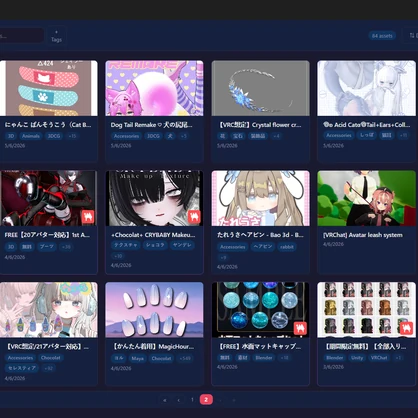This screenshot has height=418, width=418.
Task: Click the red badge icon on the FREE 20アバター thumbnail
Action: [x=88, y=217]
